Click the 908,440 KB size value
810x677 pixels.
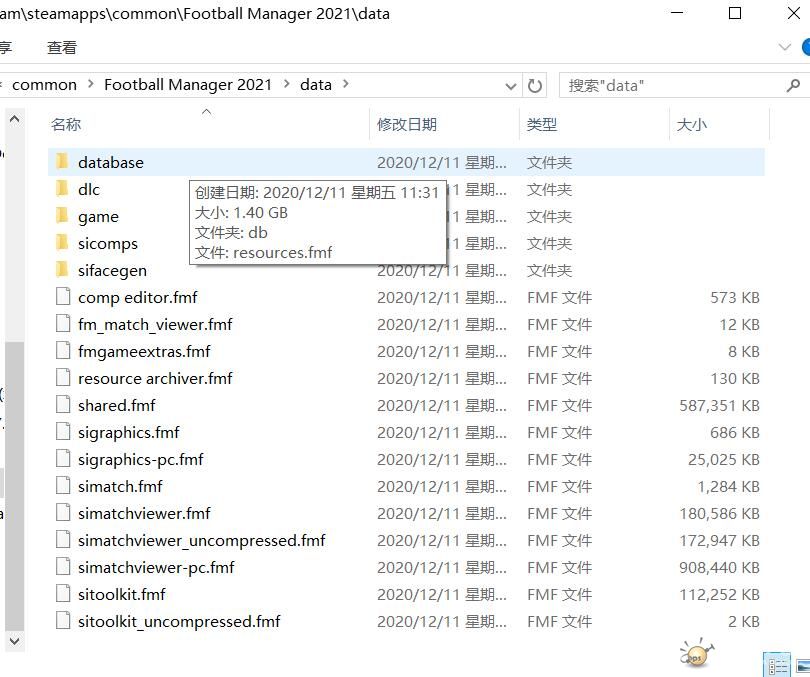[719, 567]
